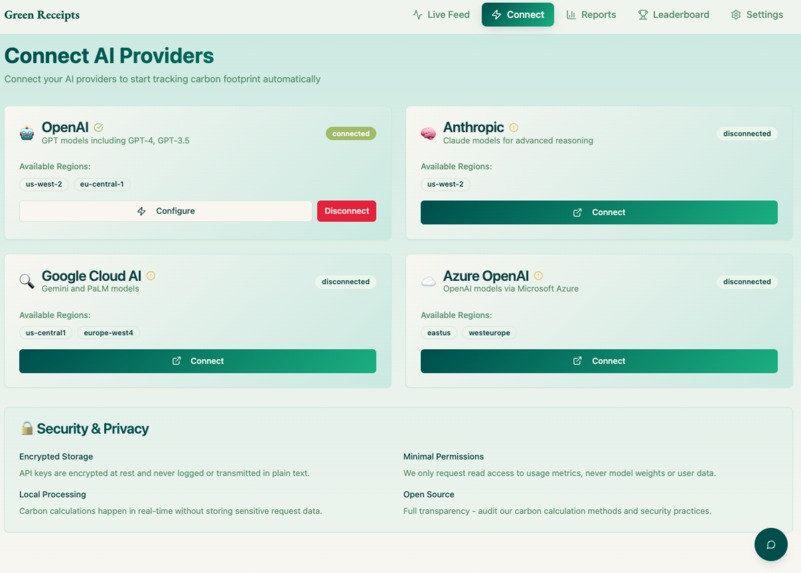The image size is (801, 573).
Task: Select the us-central1 region chip
Action: click(x=45, y=332)
